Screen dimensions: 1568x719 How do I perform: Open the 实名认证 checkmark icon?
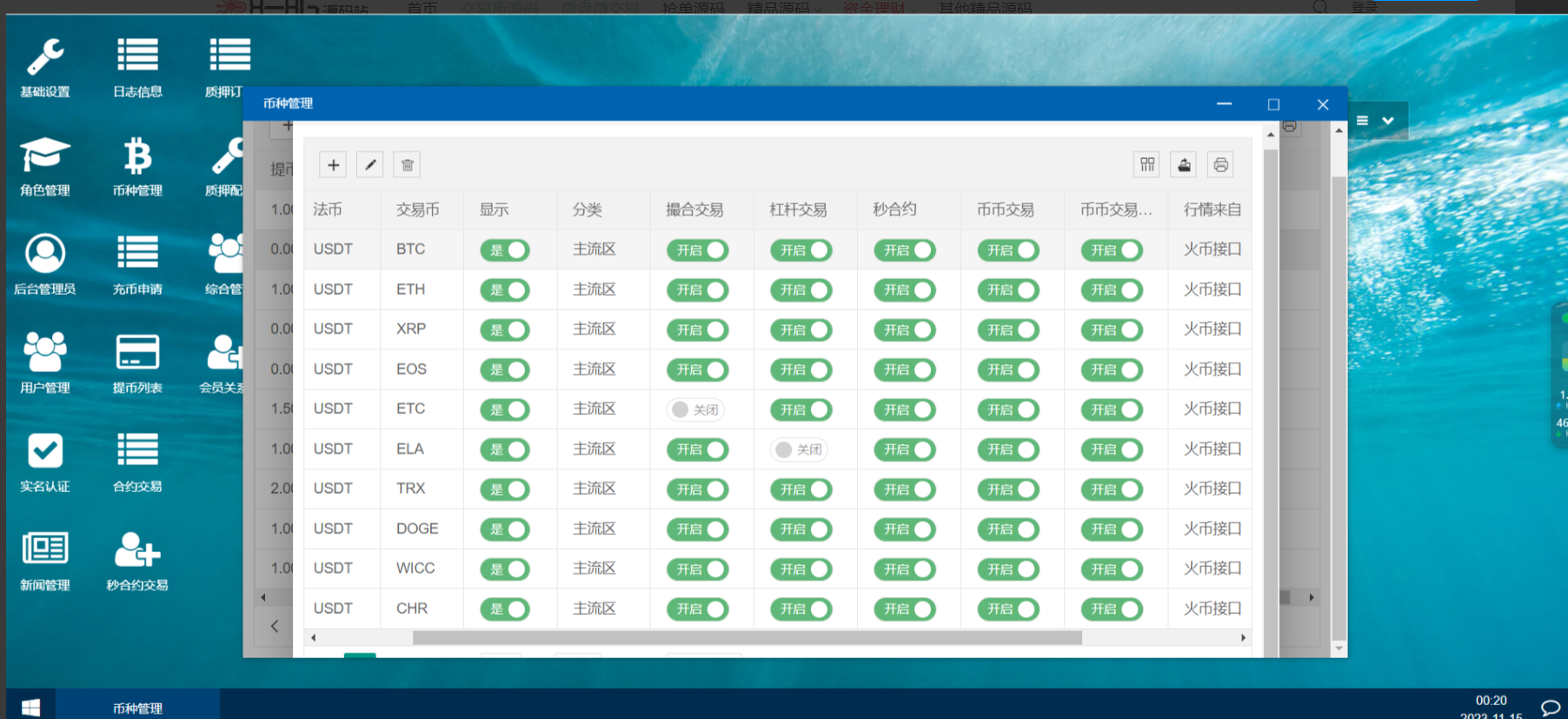pyautogui.click(x=45, y=463)
